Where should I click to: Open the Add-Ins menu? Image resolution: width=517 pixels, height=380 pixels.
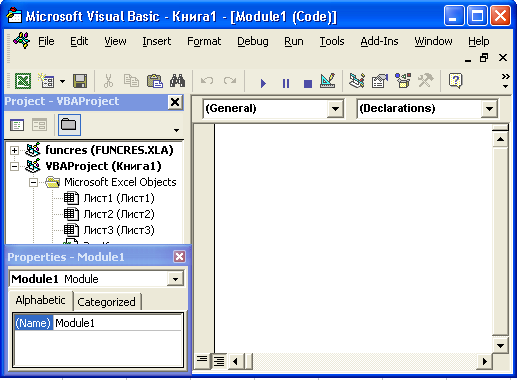click(x=379, y=41)
